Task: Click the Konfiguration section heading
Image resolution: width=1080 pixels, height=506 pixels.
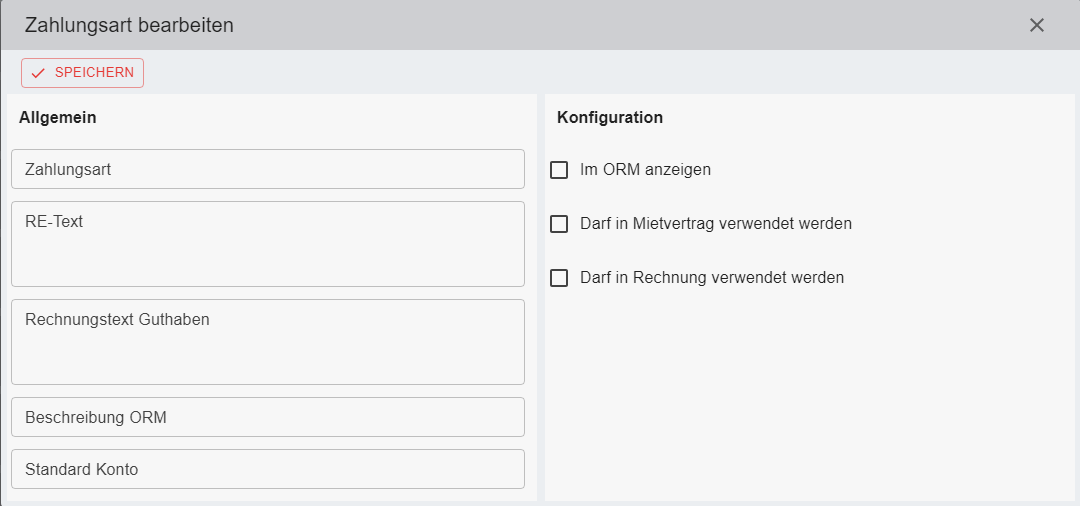Action: pyautogui.click(x=609, y=117)
